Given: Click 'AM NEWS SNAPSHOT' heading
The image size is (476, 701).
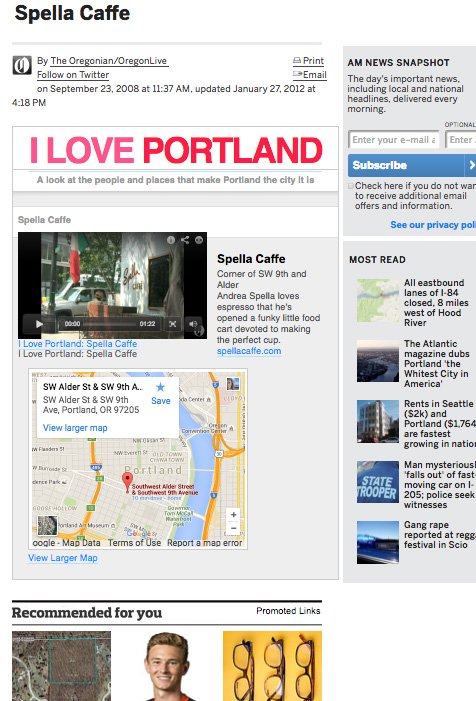Looking at the screenshot, I should coord(399,63).
